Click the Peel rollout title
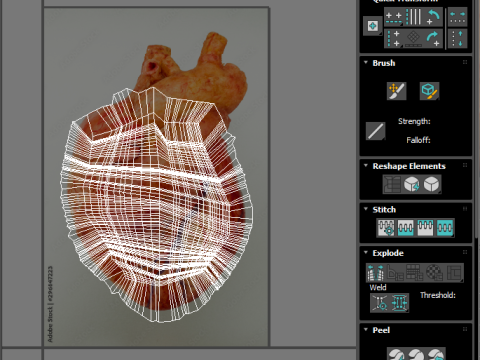The width and height of the screenshot is (480, 360). coord(381,330)
